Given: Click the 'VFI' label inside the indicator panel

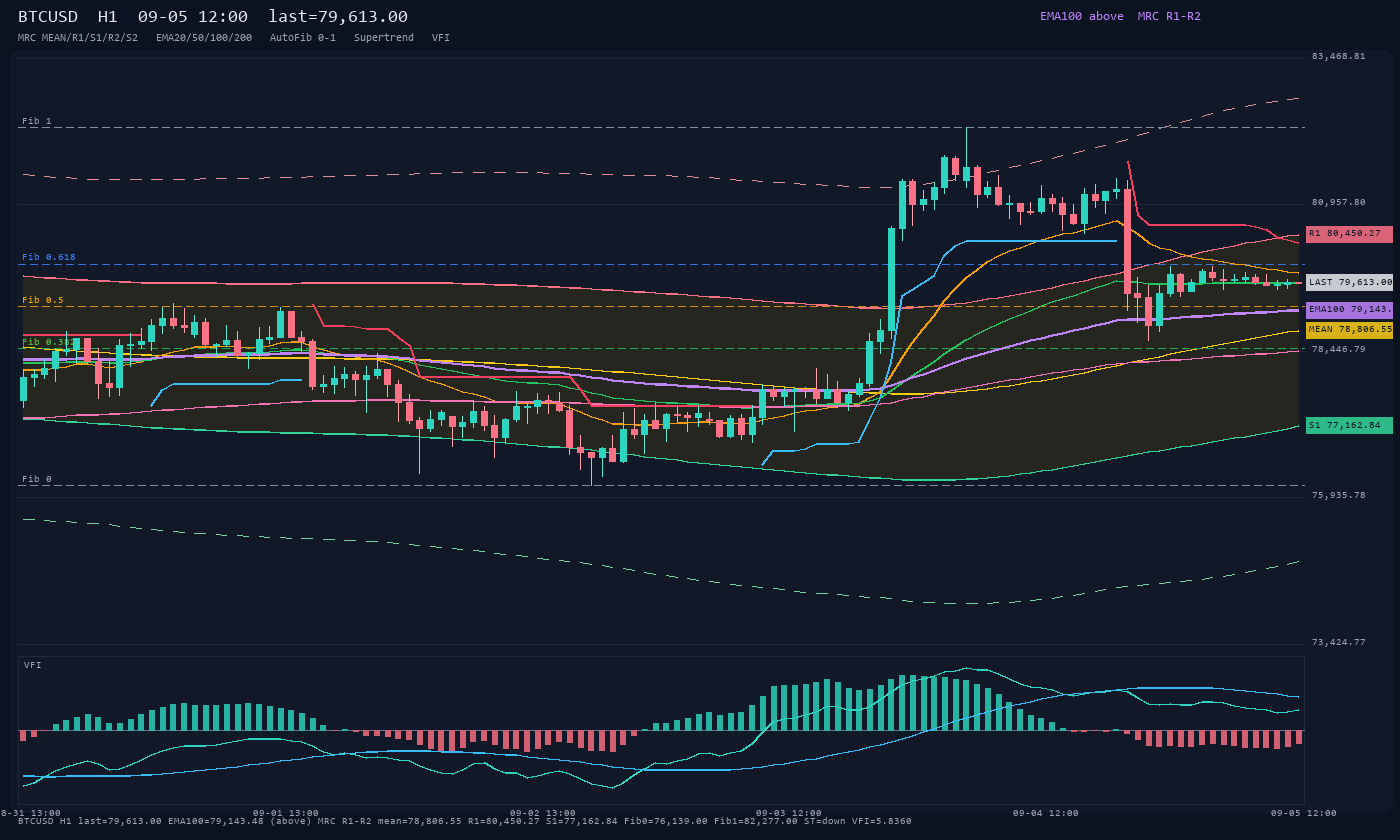Looking at the screenshot, I should (33, 665).
